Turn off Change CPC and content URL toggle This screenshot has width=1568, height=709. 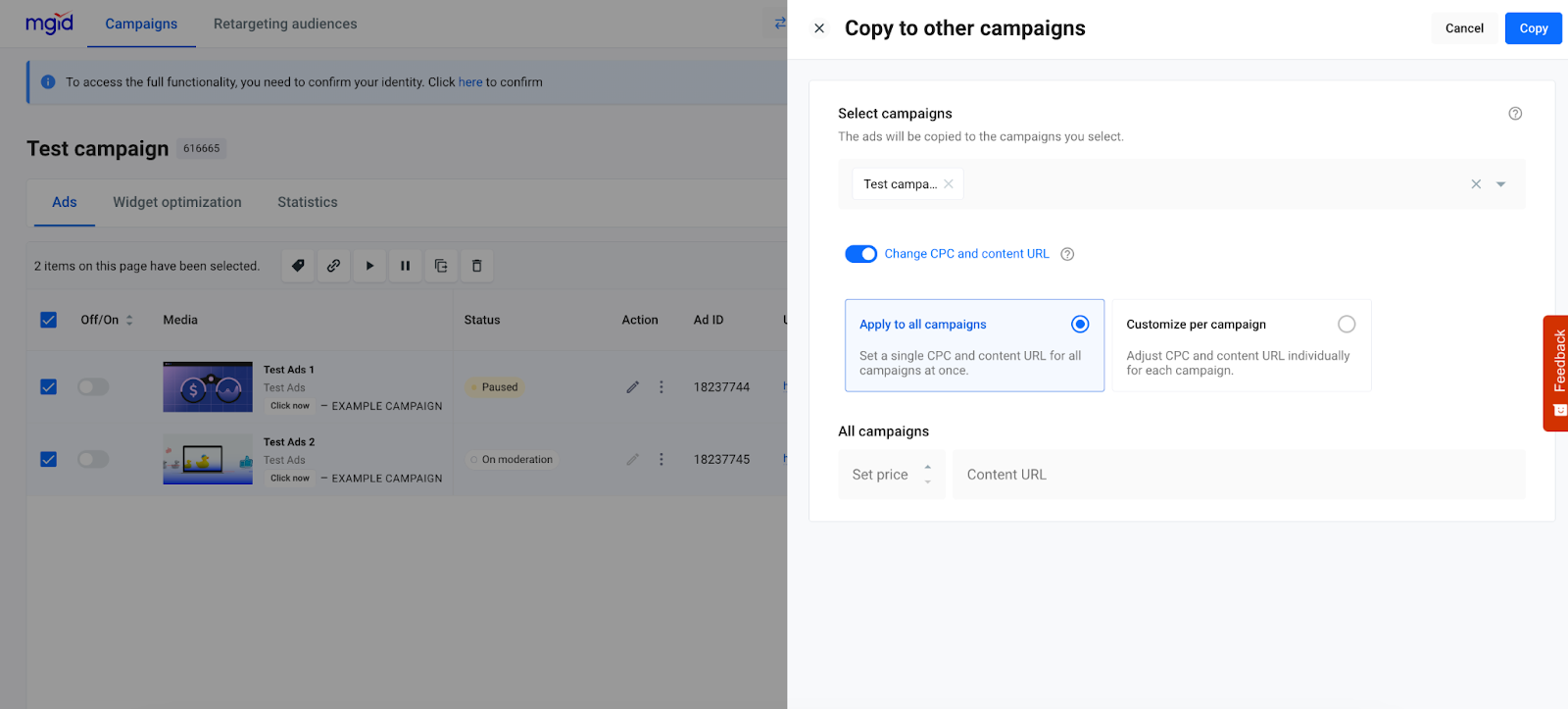[x=861, y=254]
